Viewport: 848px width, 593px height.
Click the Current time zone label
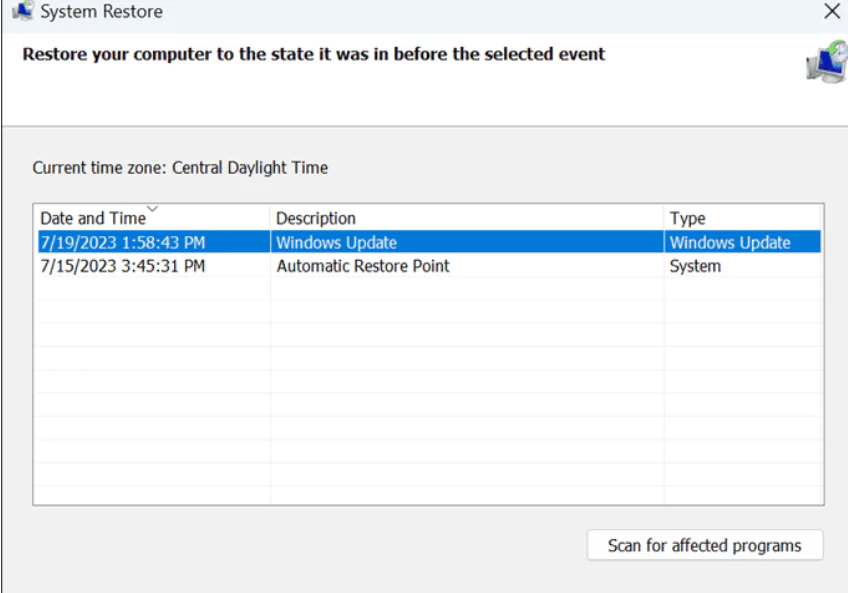click(180, 167)
